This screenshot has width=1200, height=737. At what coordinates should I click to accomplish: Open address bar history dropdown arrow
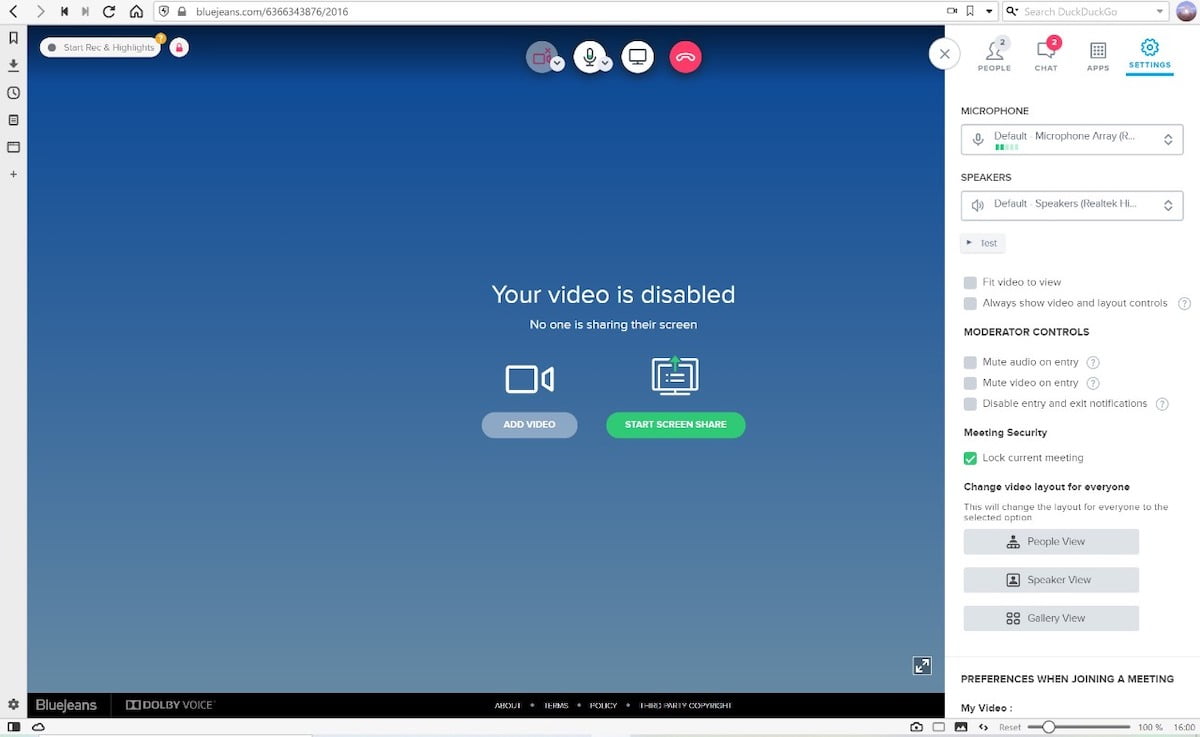tap(989, 12)
